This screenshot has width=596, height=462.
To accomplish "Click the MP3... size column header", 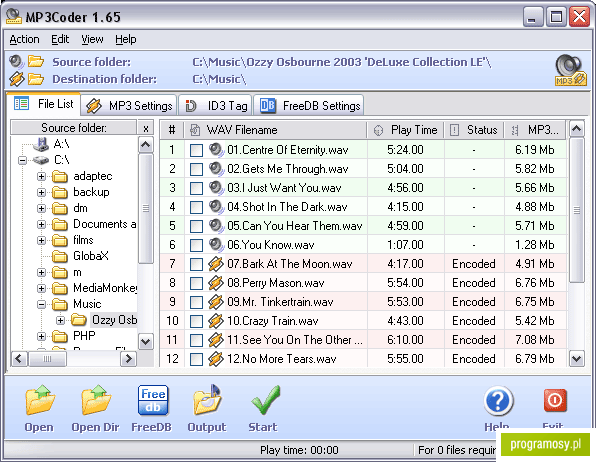I will point(535,130).
